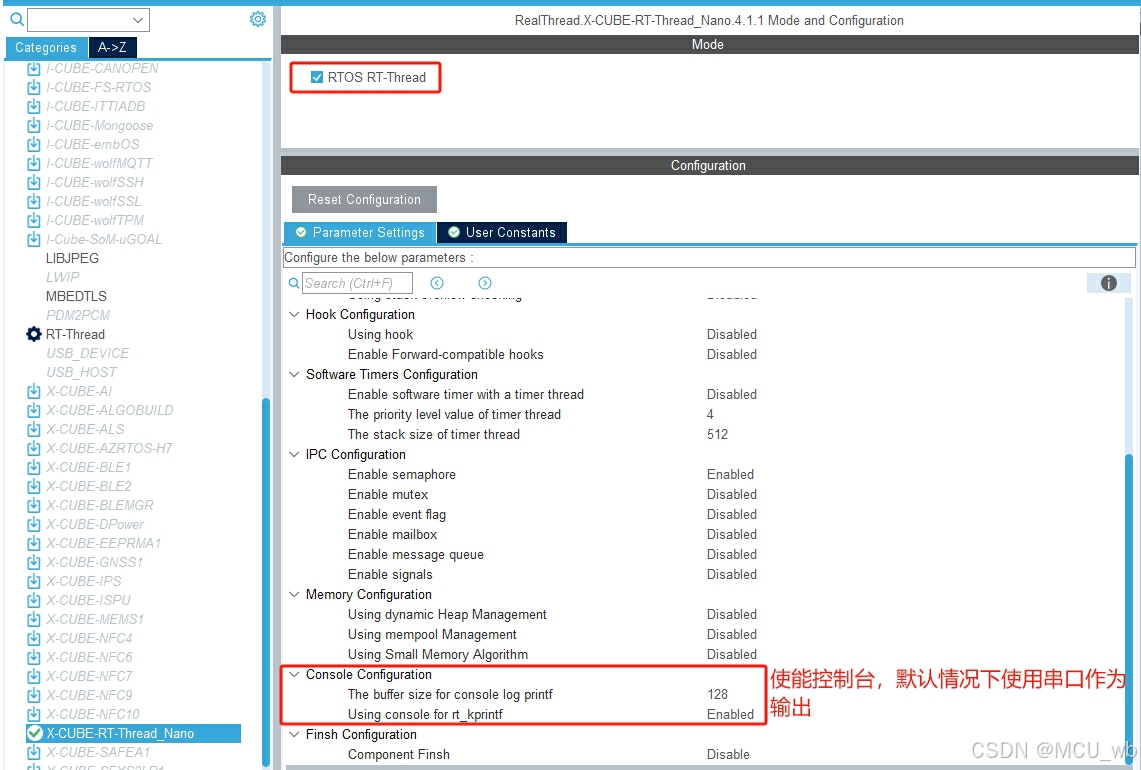1141x770 pixels.
Task: Collapse the Hook Configuration section
Action: [294, 314]
